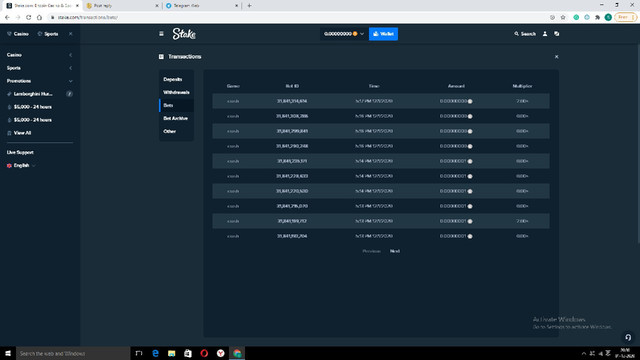Open the balance currency dropdown
Screen dimensions: 640x360
344,34
